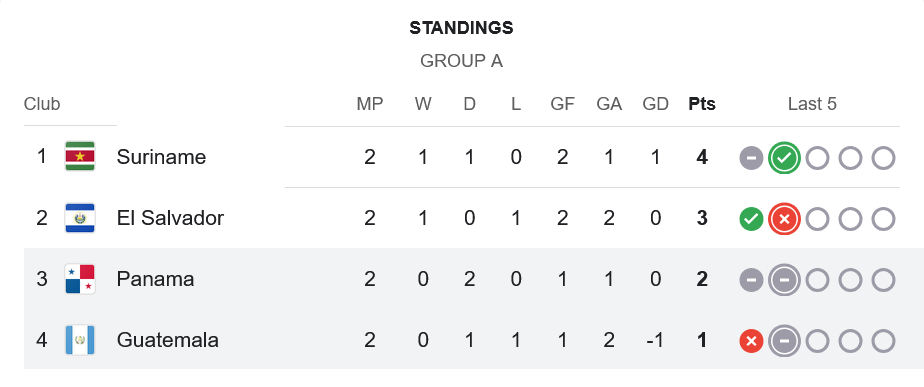Click Guatemala's red loss X icon
The height and width of the screenshot is (387, 924).
point(751,341)
